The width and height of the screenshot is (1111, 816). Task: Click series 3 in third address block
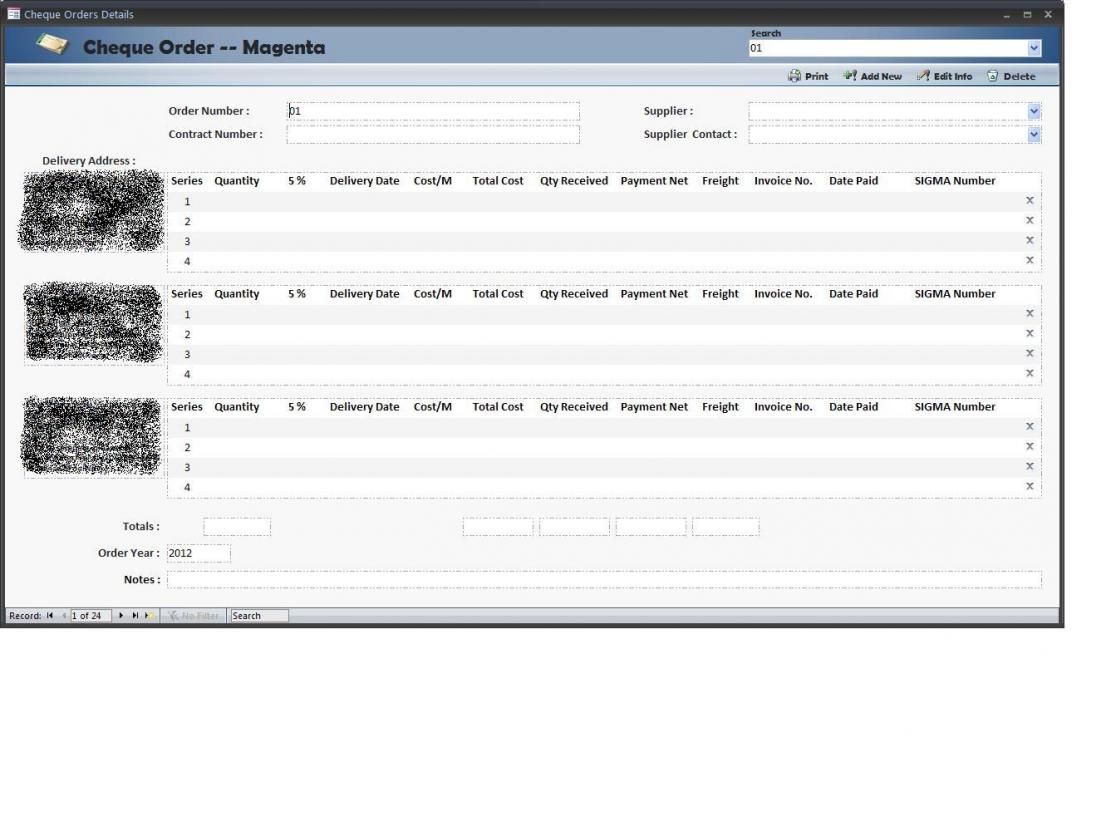point(187,468)
